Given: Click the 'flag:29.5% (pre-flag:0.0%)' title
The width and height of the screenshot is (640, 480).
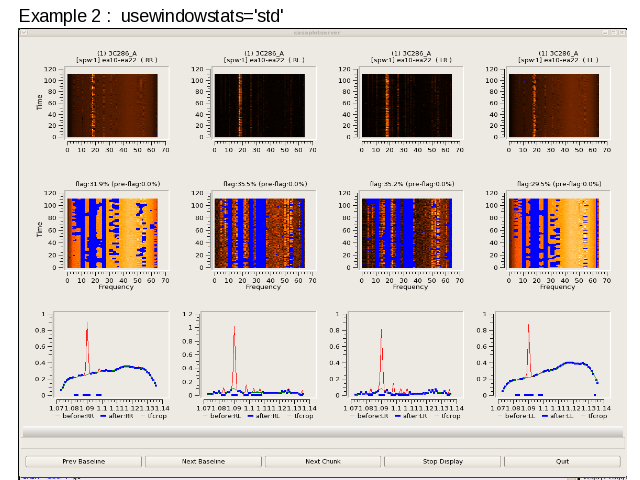Looking at the screenshot, I should 559,184.
